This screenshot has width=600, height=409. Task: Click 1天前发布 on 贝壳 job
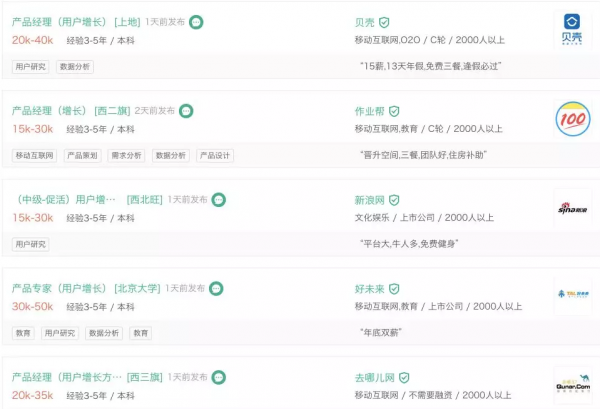point(165,22)
